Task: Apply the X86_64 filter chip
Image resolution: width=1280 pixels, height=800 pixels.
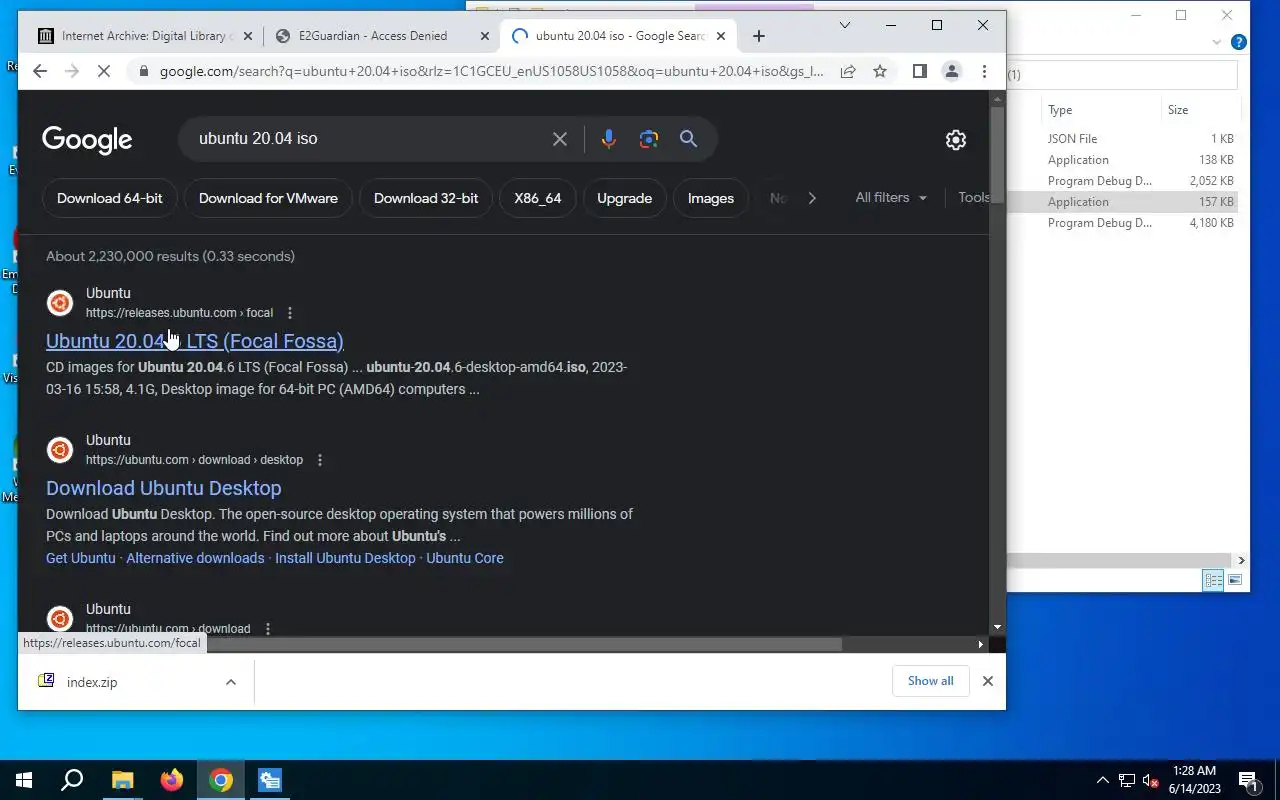Action: point(538,198)
